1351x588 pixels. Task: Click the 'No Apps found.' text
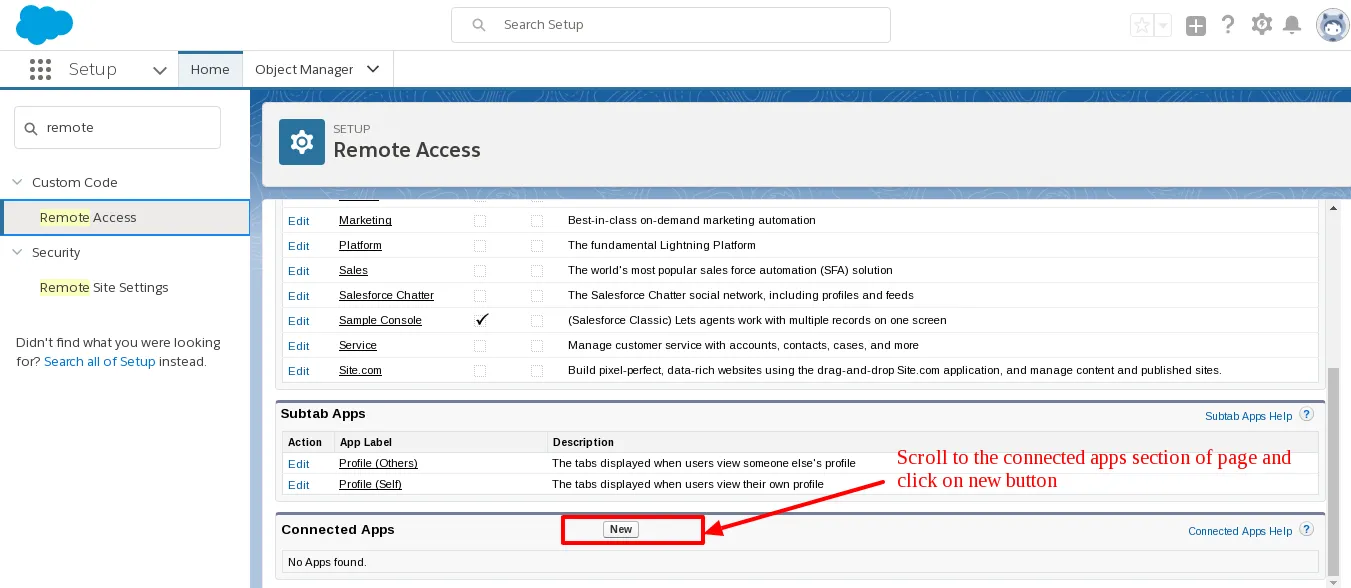(x=327, y=562)
